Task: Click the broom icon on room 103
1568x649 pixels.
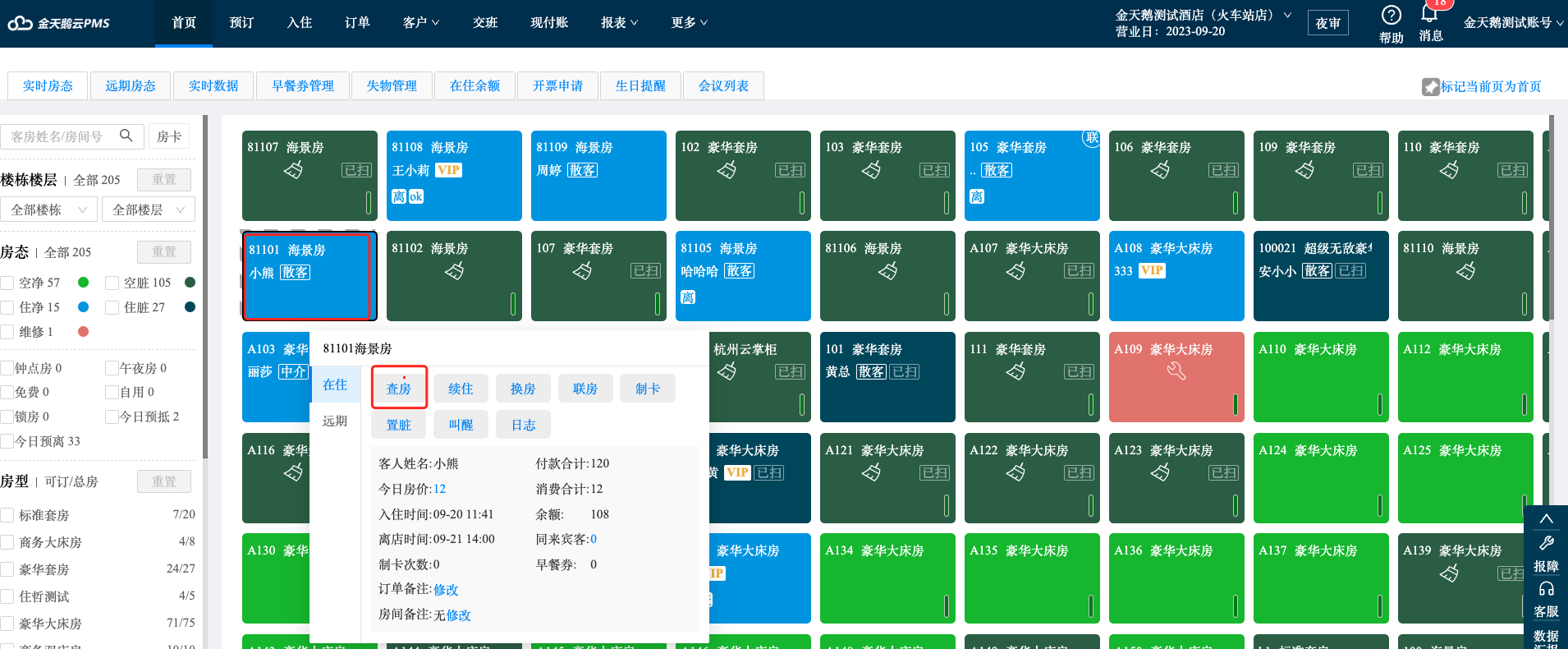Action: (871, 170)
